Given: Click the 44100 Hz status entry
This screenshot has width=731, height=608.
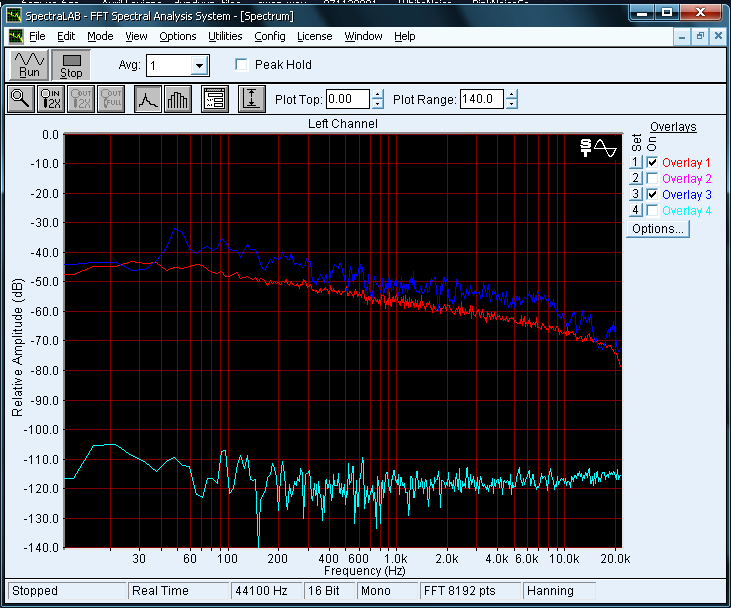Looking at the screenshot, I should (x=266, y=591).
